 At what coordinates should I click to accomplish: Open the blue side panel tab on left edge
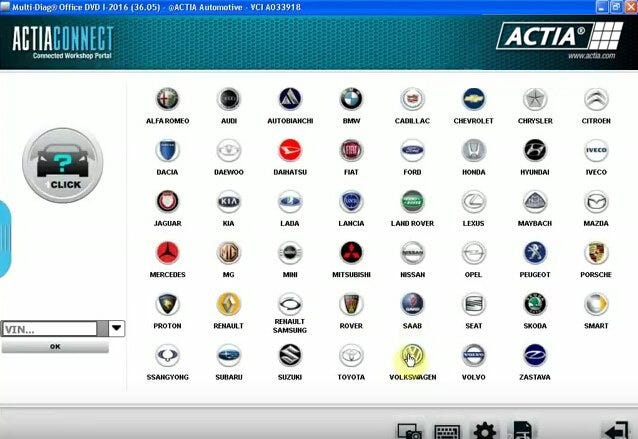point(5,239)
